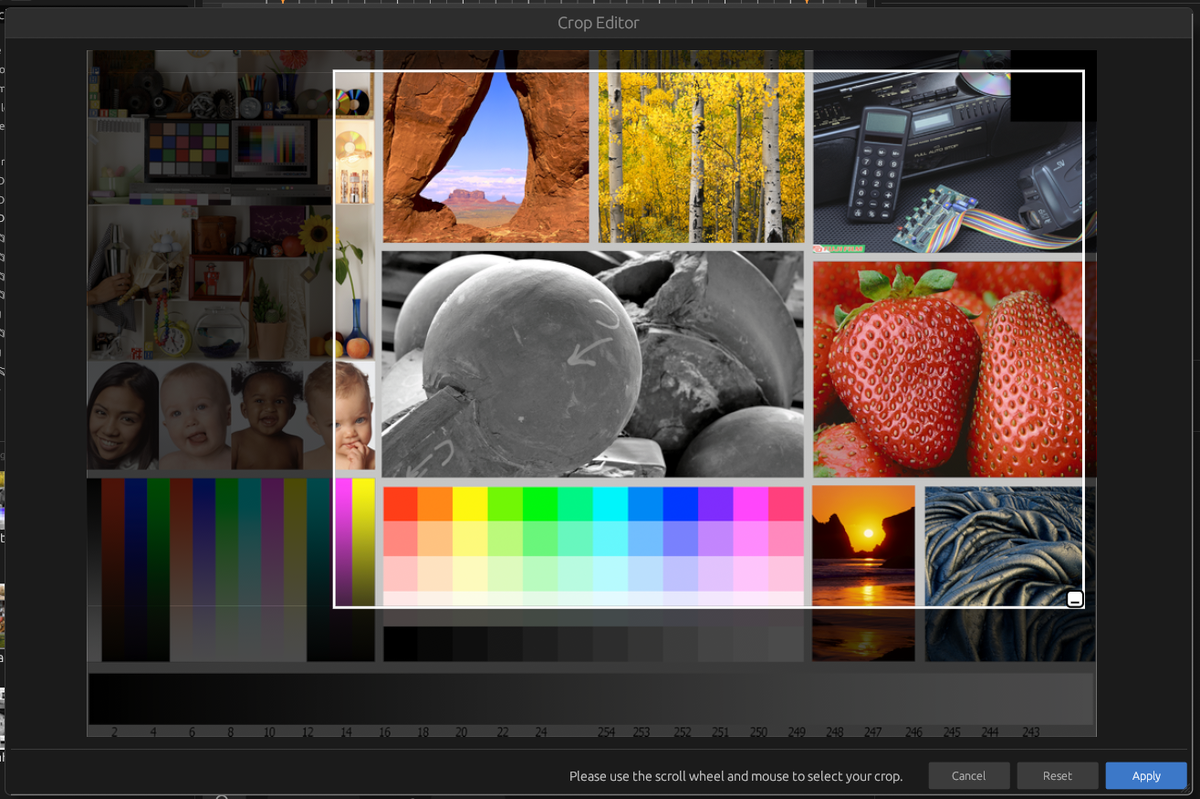Click the crop resize handle icon
The width and height of the screenshot is (1200, 799).
(x=1074, y=599)
